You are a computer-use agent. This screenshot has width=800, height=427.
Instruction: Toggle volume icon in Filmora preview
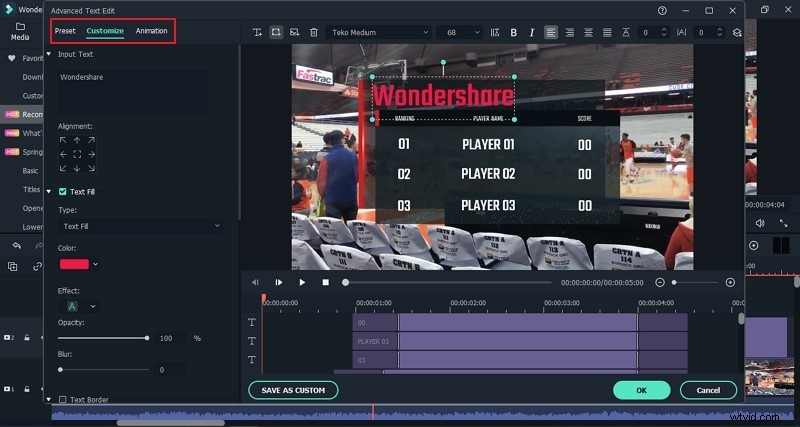point(760,223)
